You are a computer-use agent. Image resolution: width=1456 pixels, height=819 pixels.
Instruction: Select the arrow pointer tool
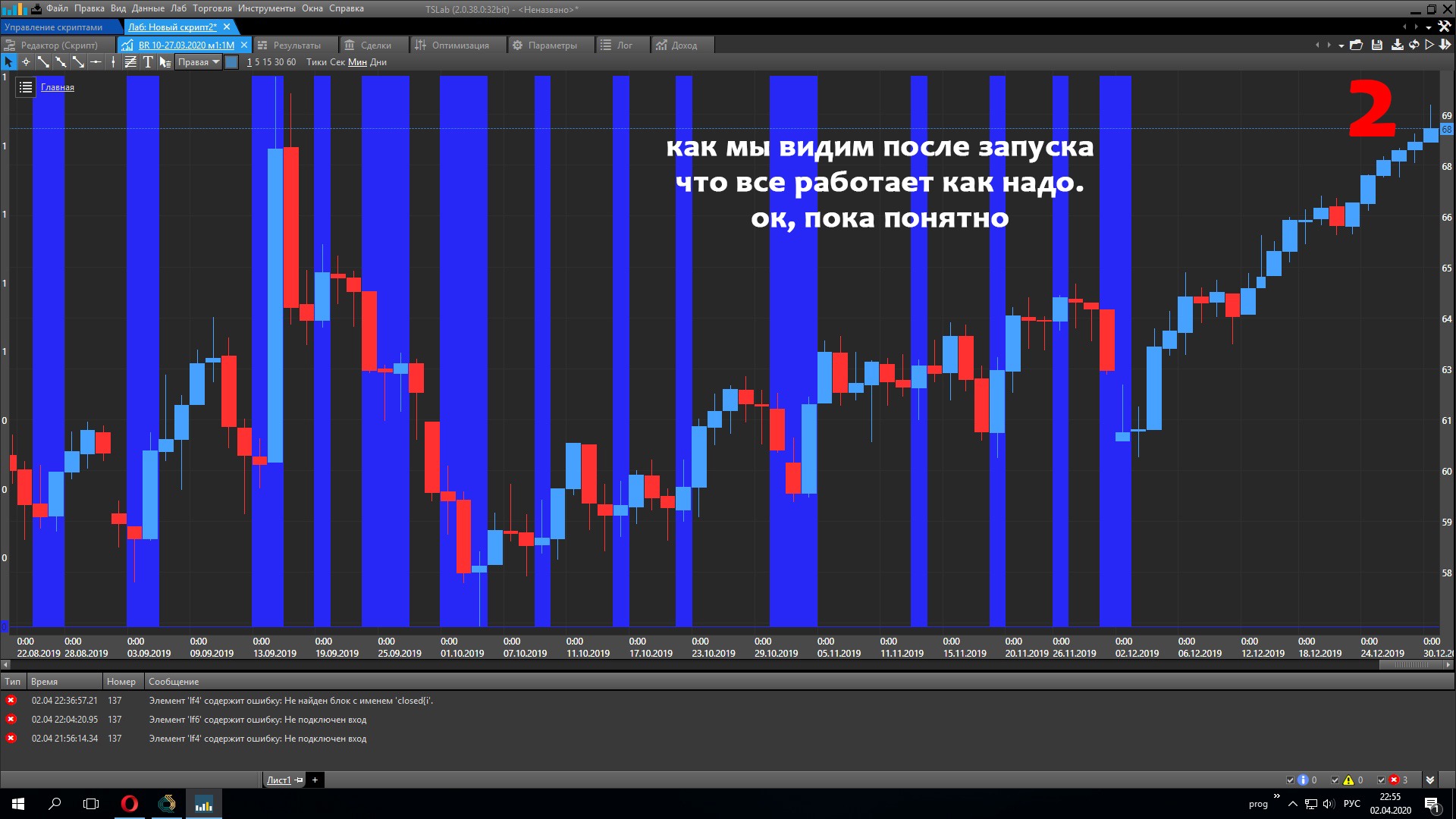coord(8,62)
